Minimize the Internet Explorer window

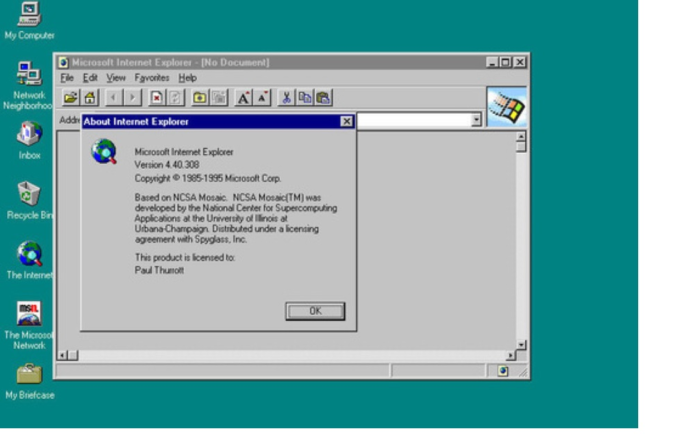coord(492,62)
